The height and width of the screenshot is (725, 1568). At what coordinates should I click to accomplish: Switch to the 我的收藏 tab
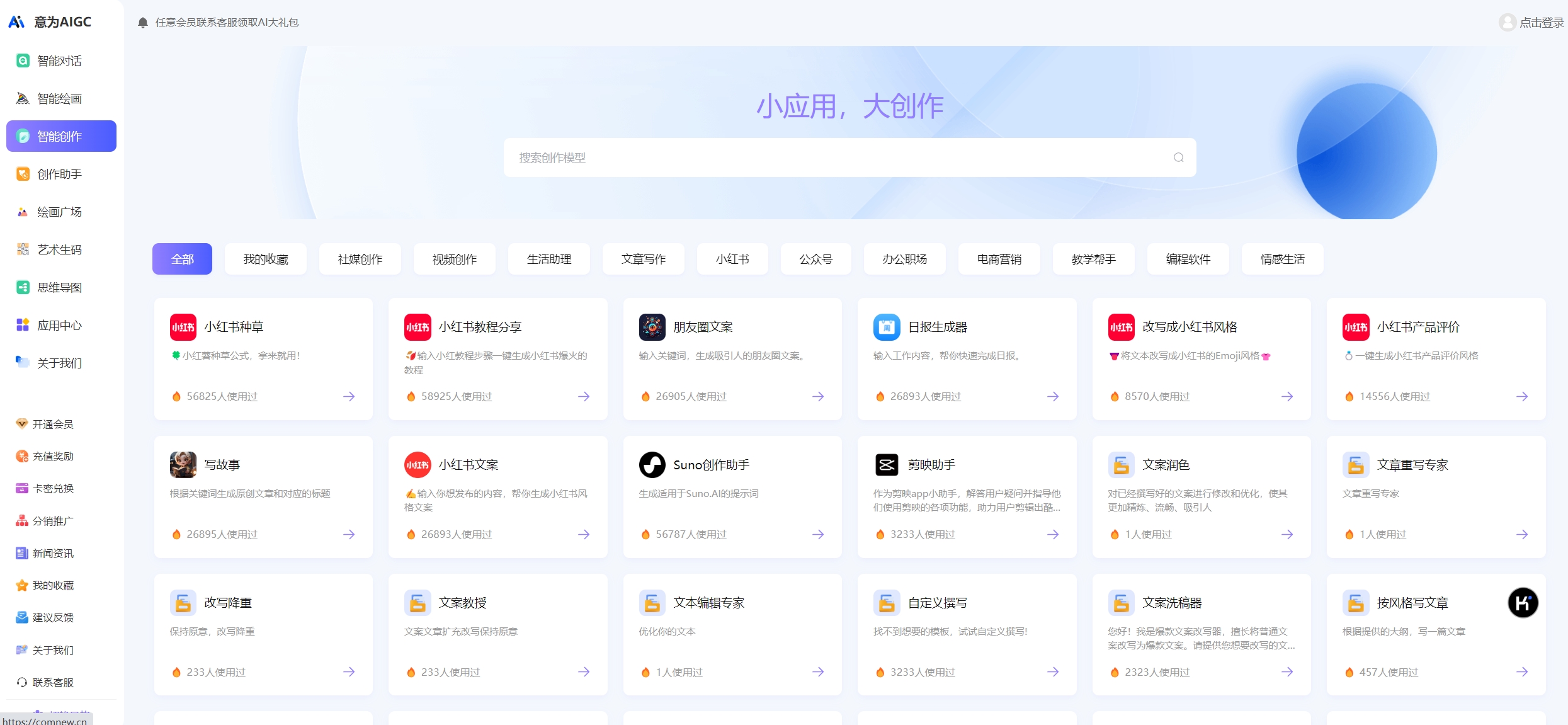(x=265, y=259)
